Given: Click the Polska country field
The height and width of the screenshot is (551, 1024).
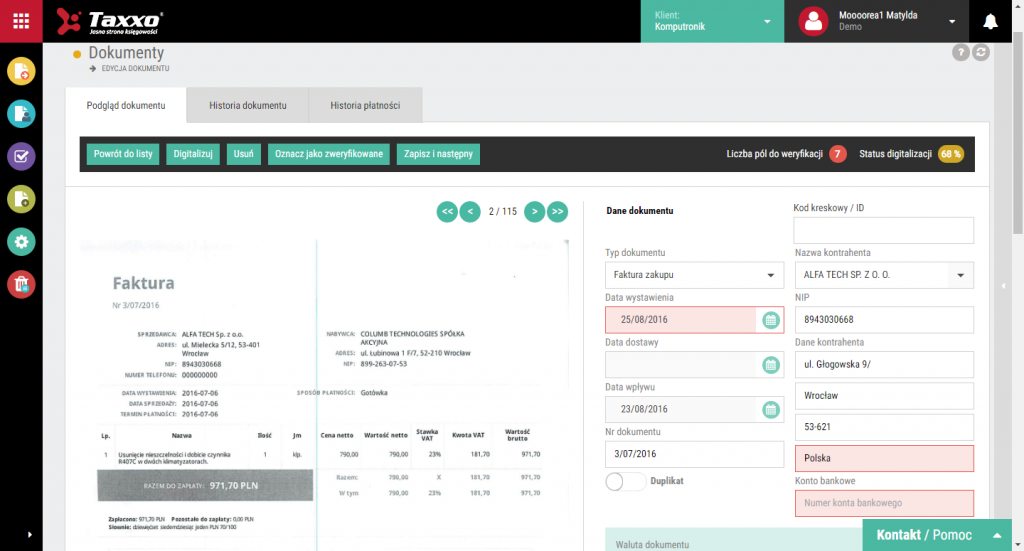Looking at the screenshot, I should pyautogui.click(x=884, y=458).
